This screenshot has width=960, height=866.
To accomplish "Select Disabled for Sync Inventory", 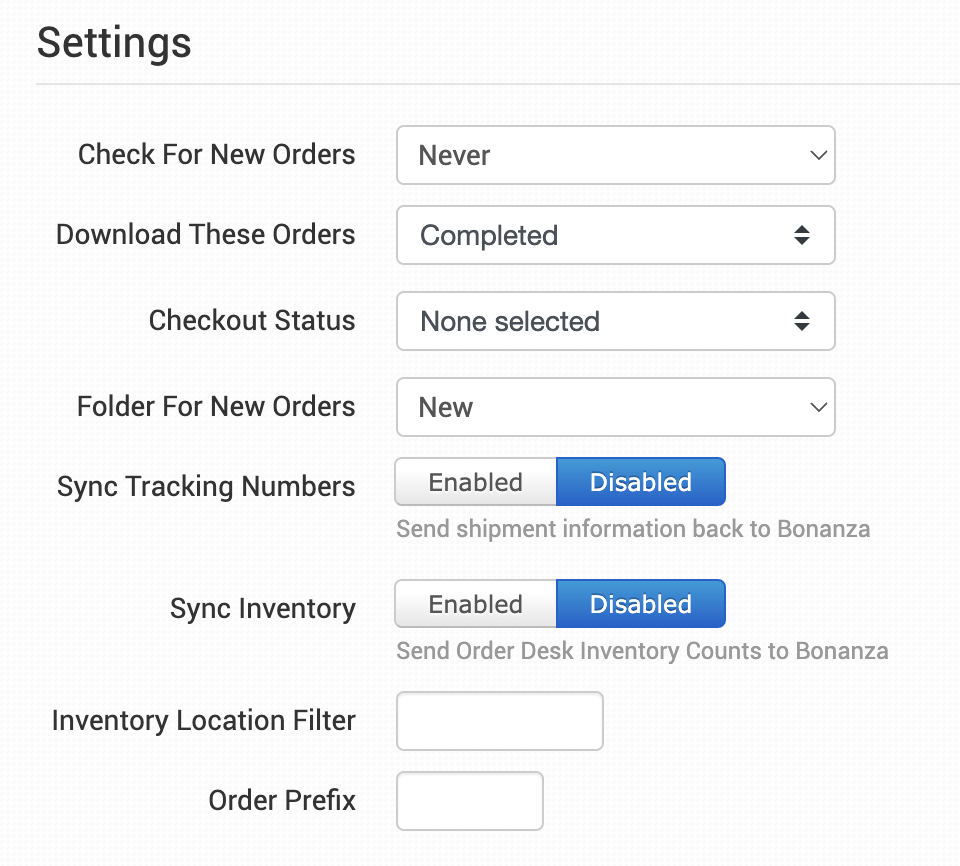I will [x=640, y=604].
